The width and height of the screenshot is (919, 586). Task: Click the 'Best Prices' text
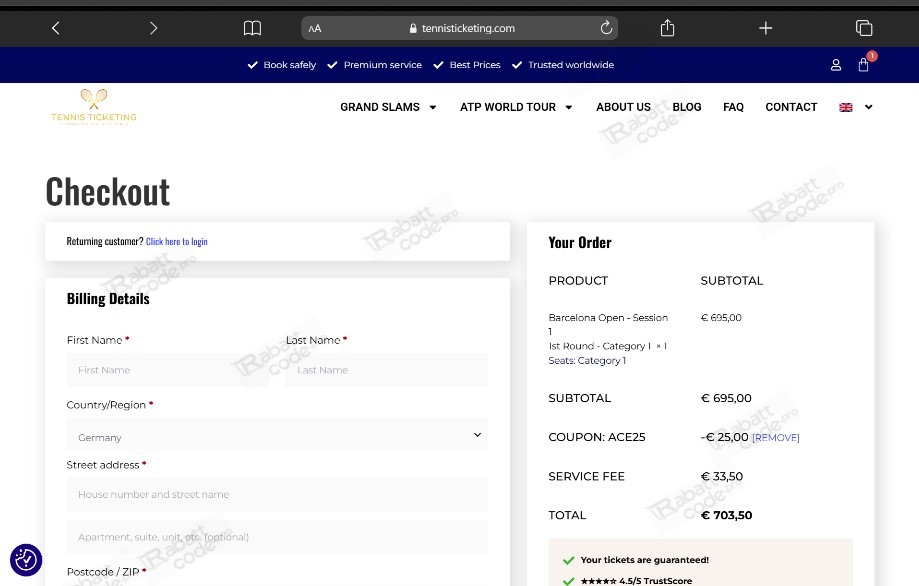click(475, 65)
